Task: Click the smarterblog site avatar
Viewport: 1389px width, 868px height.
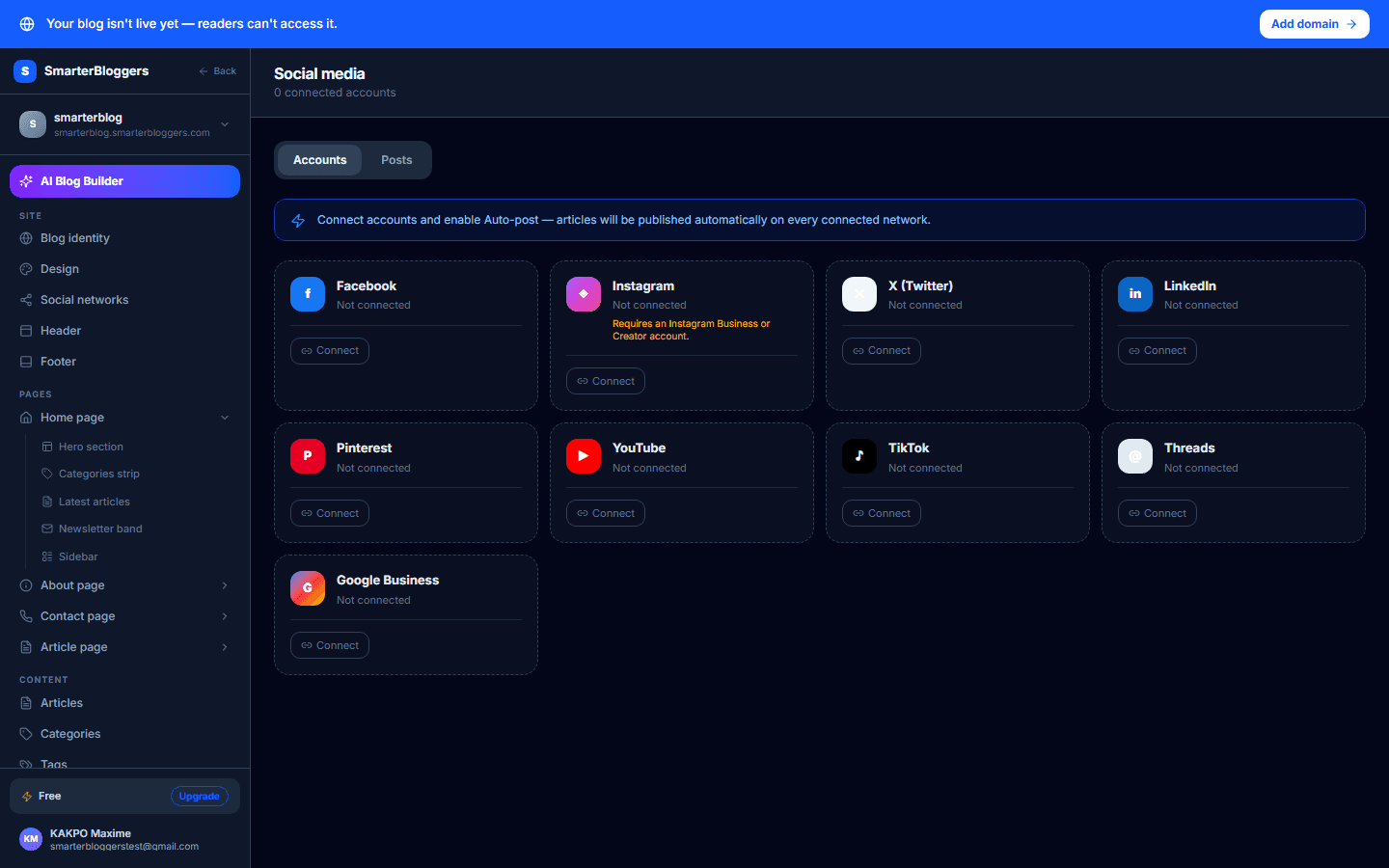Action: tap(33, 124)
